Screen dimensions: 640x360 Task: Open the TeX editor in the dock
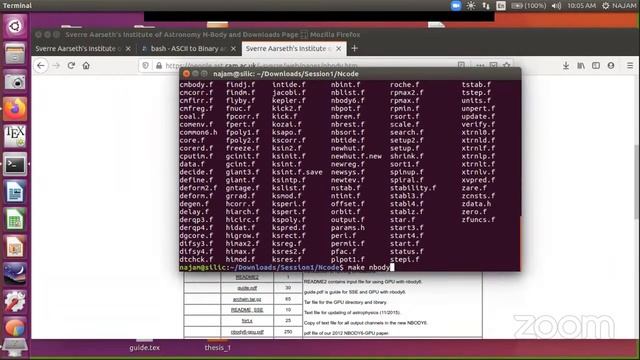15,136
